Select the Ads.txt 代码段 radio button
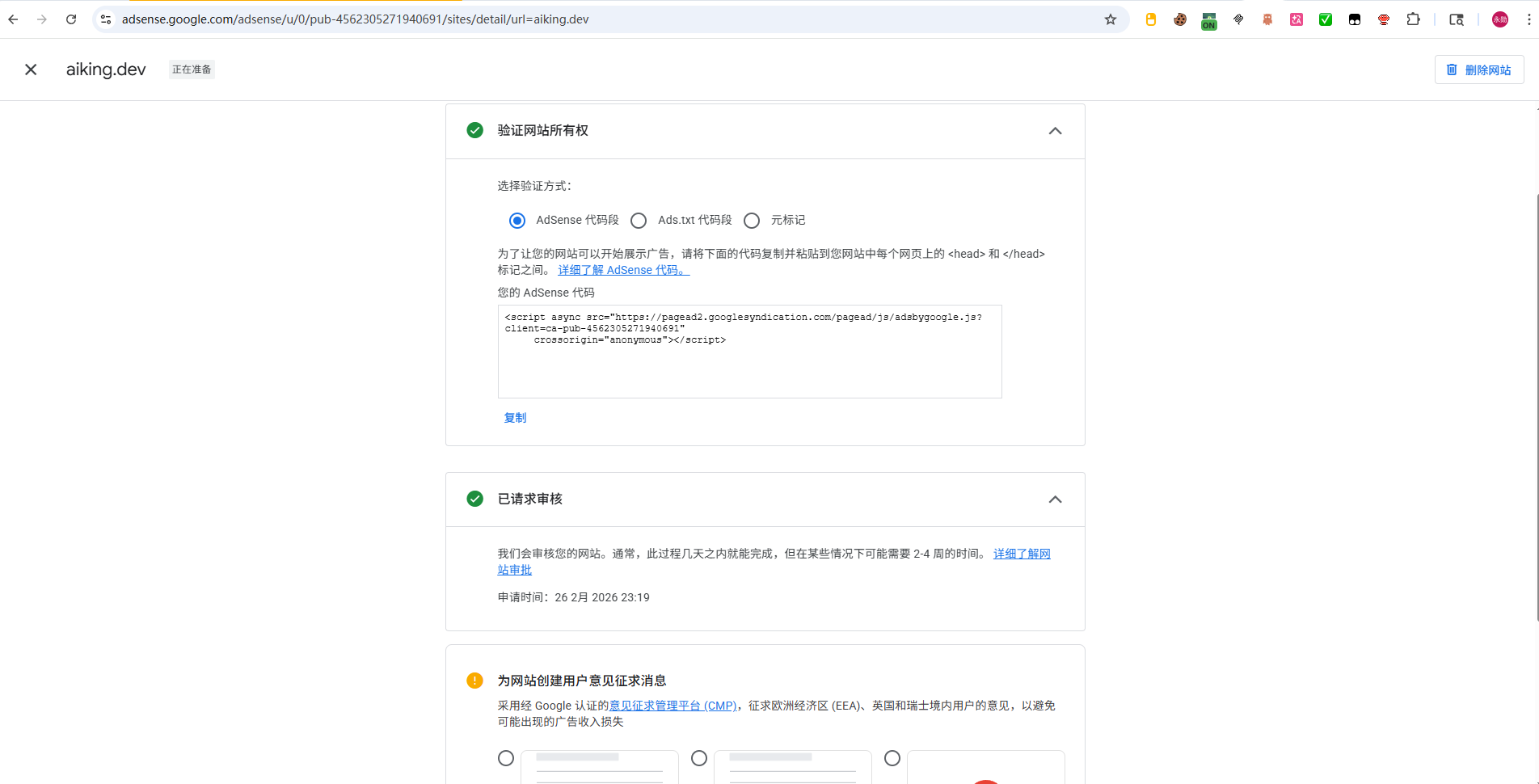 coord(639,221)
